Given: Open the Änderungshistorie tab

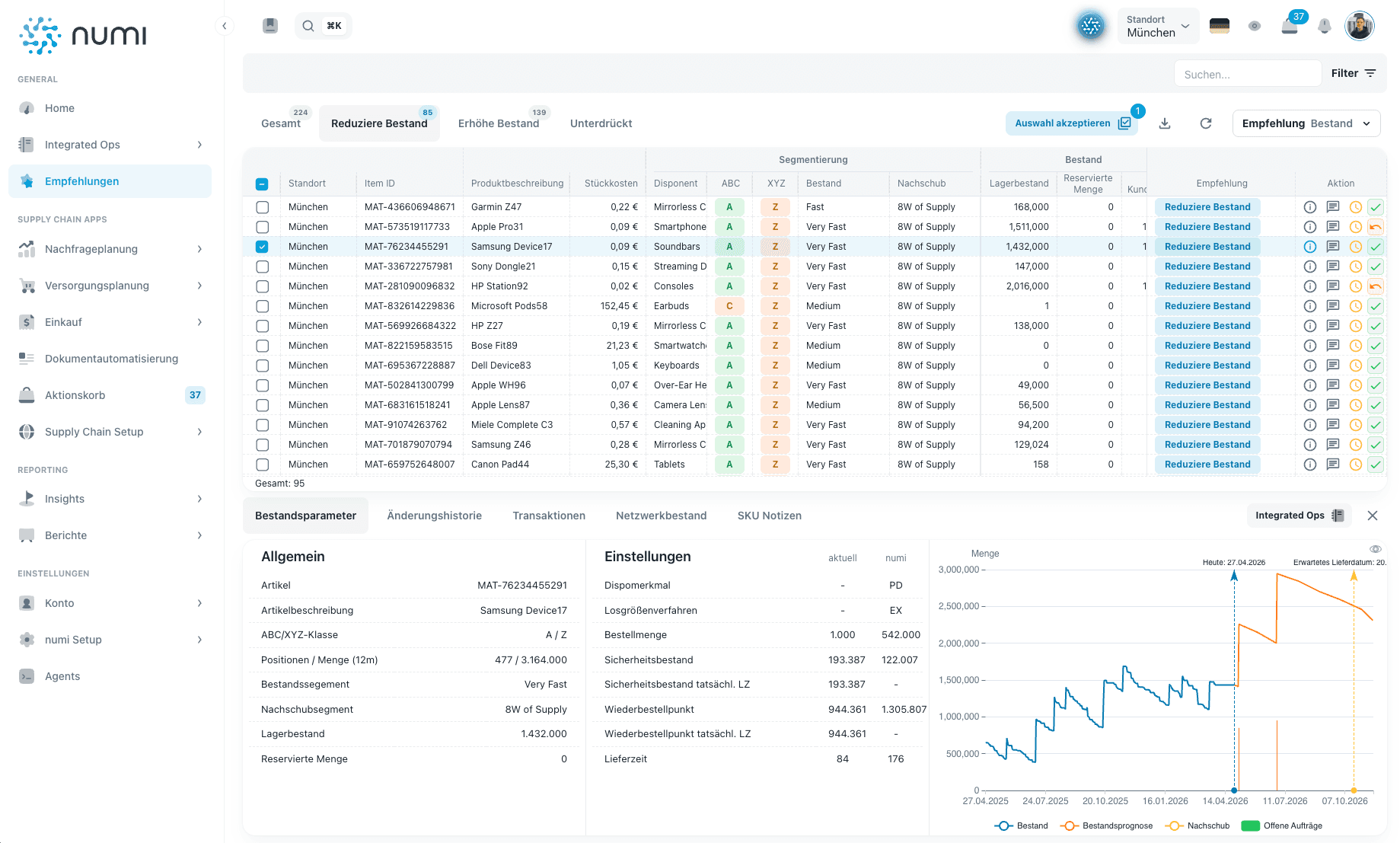Looking at the screenshot, I should pos(435,516).
